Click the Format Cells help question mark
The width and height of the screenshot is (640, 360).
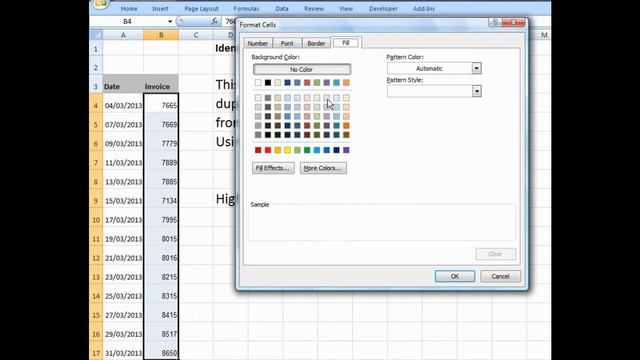point(495,22)
